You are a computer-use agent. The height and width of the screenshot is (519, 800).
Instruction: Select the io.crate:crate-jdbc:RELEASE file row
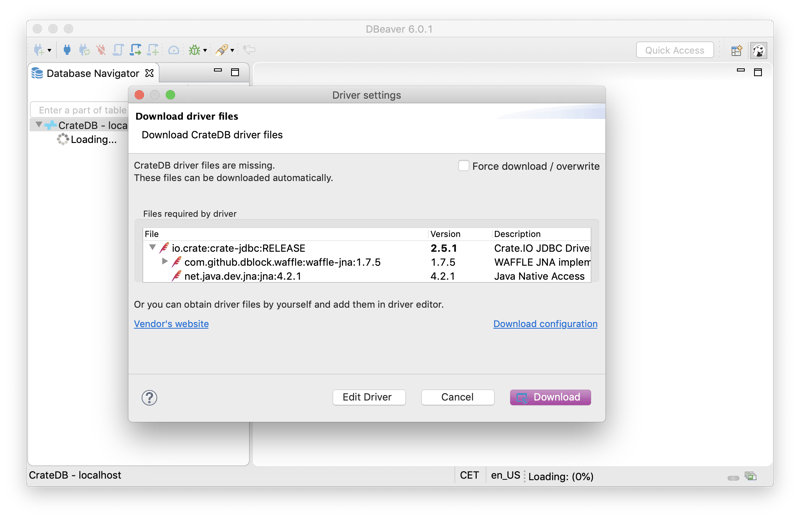238,248
